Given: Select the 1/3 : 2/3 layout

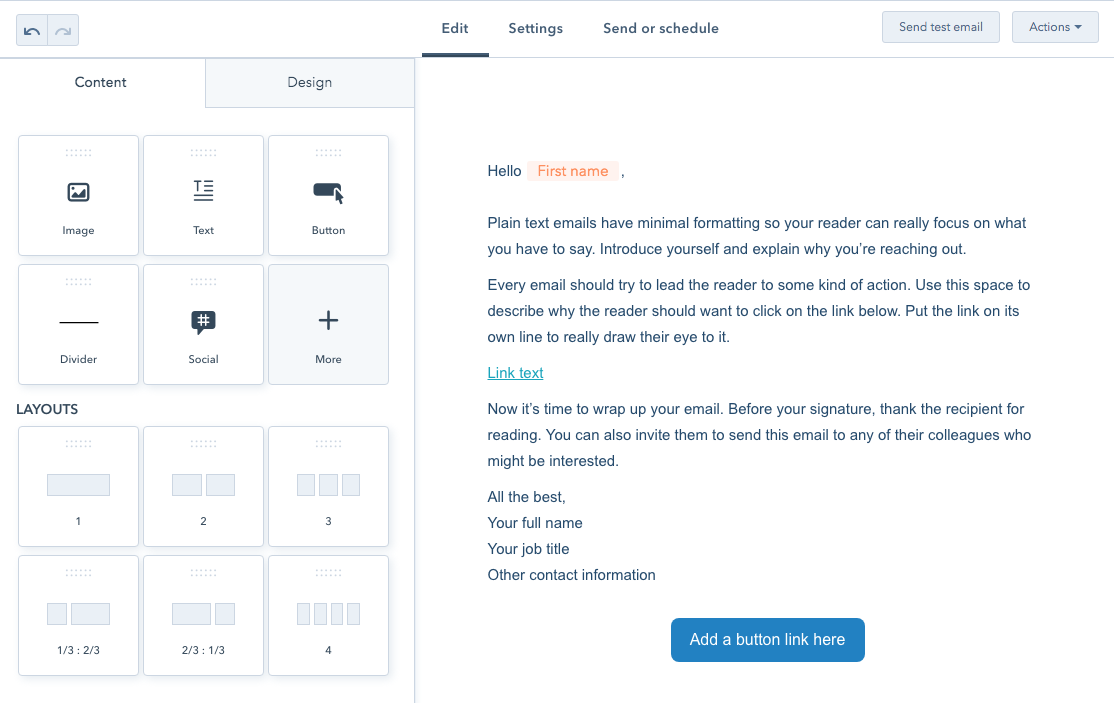Looking at the screenshot, I should 78,615.
